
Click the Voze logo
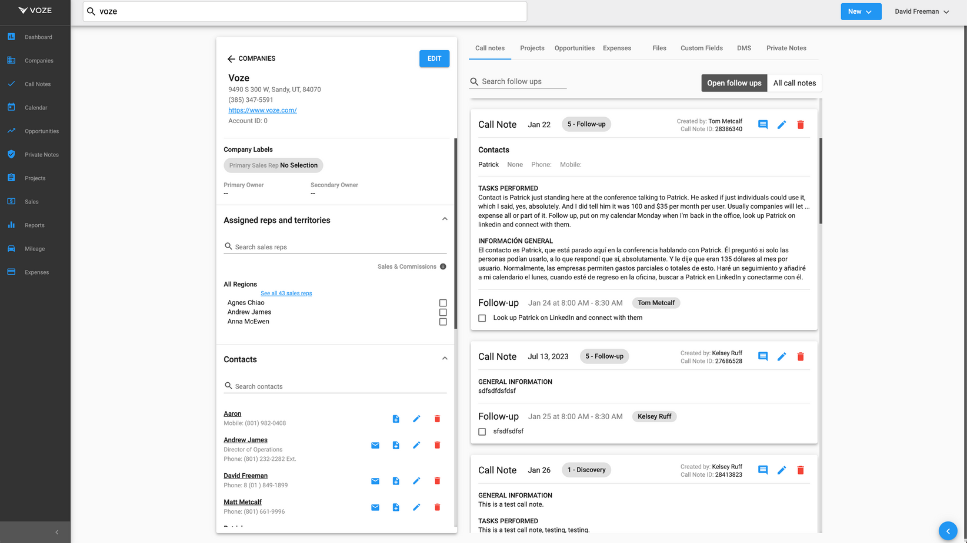coord(35,10)
